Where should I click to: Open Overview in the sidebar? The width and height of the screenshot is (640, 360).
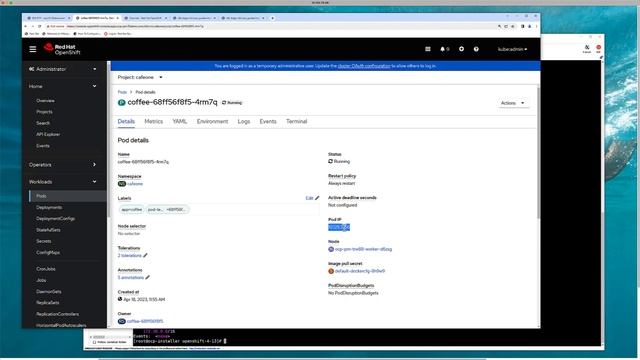(x=45, y=100)
